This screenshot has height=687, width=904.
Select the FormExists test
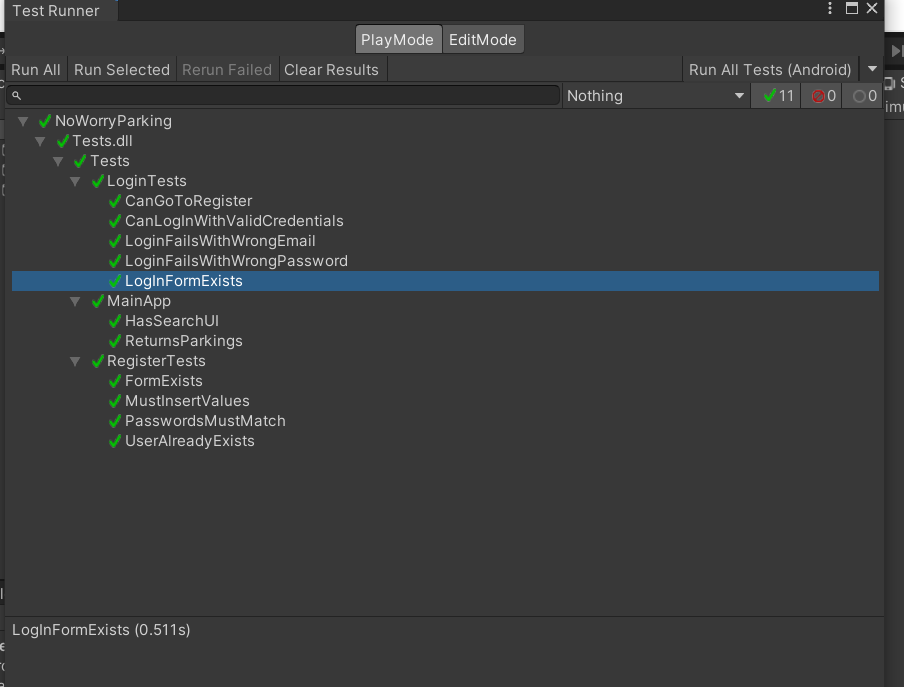tap(445, 381)
